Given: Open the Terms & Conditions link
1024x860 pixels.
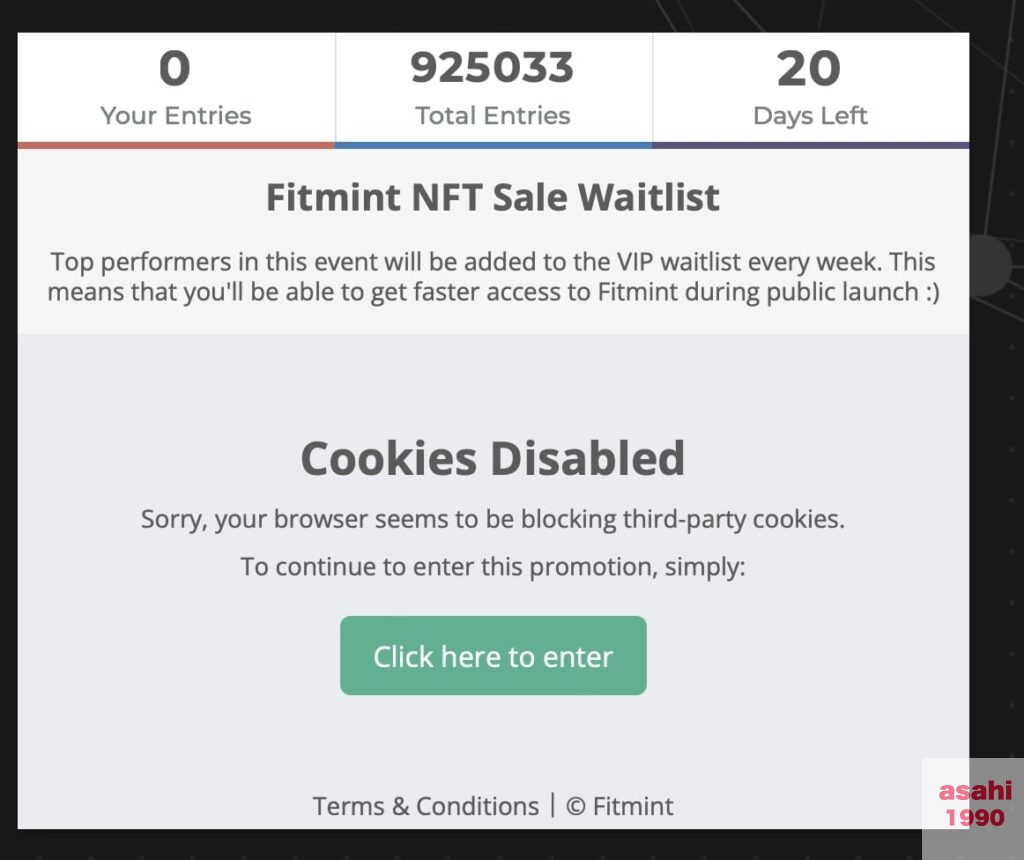Looking at the screenshot, I should [426, 806].
